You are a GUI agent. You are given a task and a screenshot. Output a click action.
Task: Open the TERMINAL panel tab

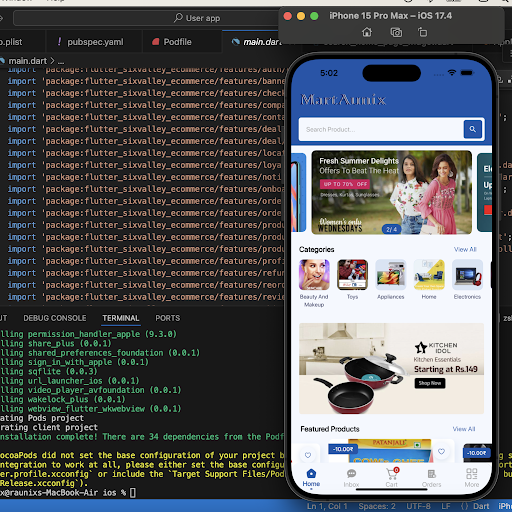click(121, 318)
